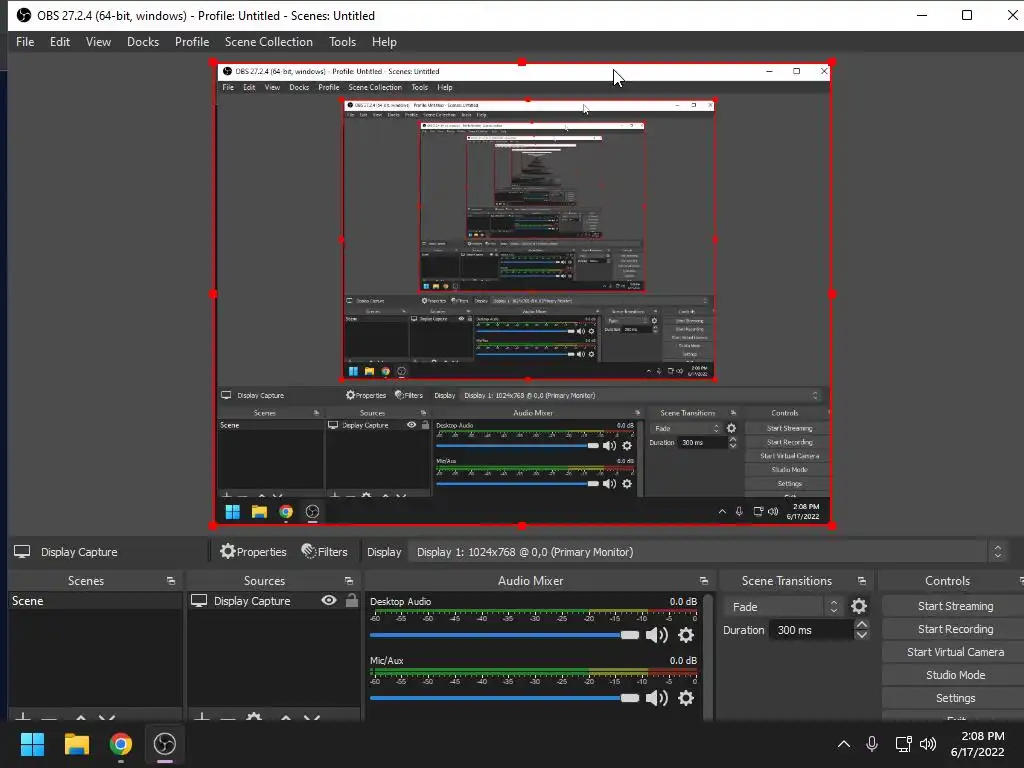Viewport: 1024px width, 768px height.
Task: Pop out the Scenes dock
Action: point(171,581)
